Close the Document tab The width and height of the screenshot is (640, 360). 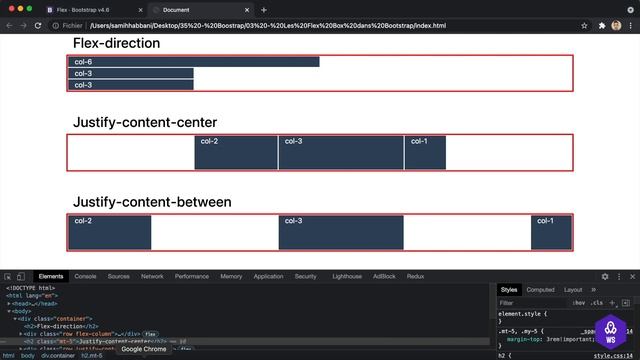[247, 10]
